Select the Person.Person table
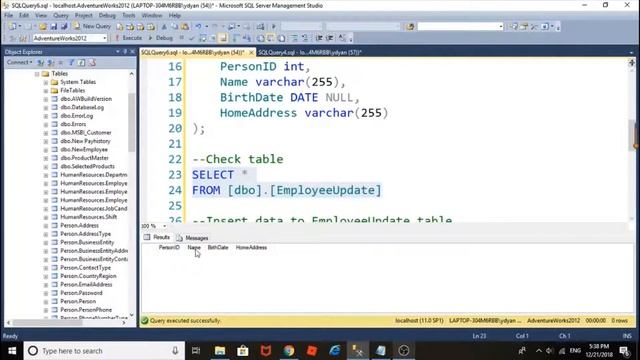This screenshot has width=640, height=360. coord(78,301)
